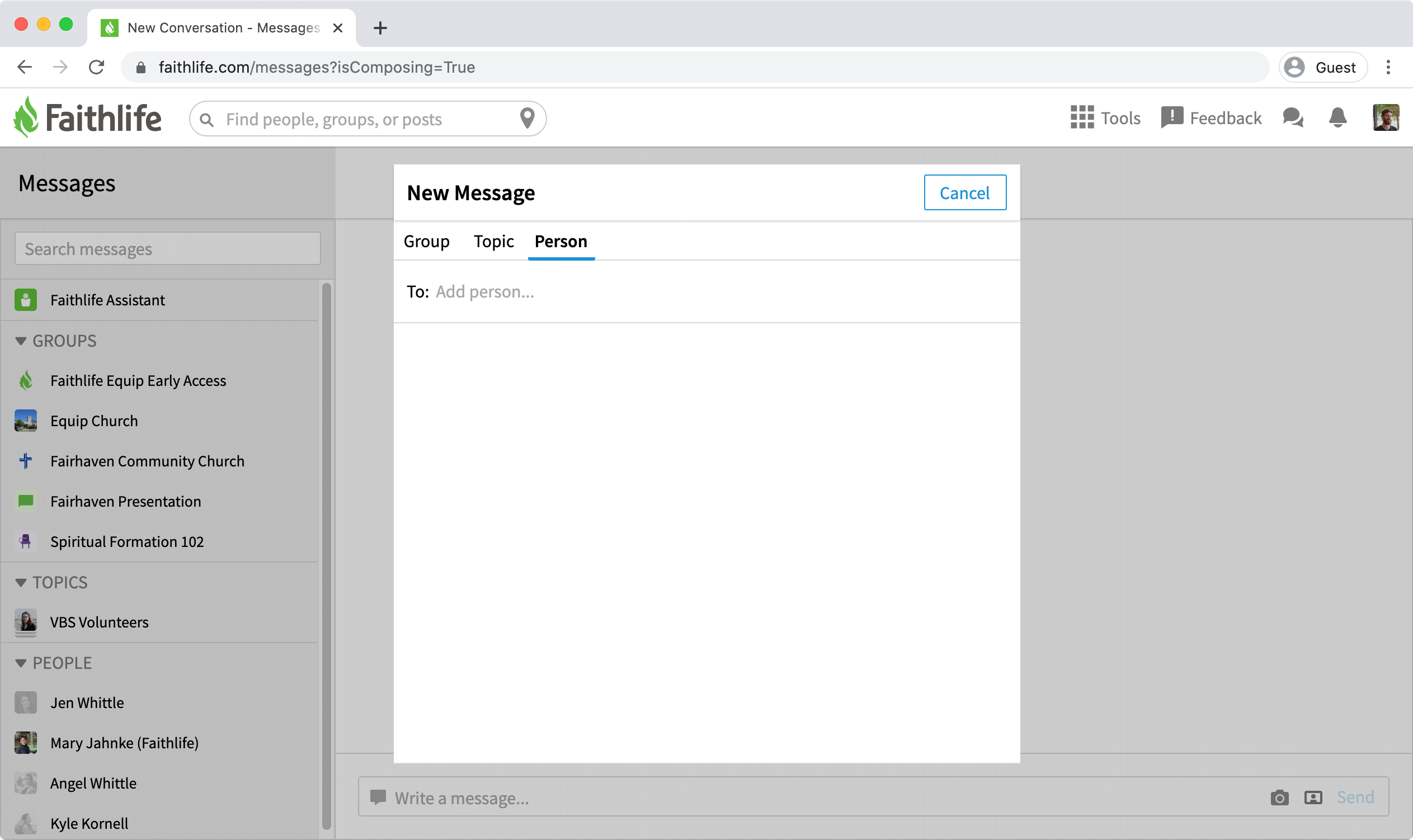Click the Faithlife flame logo
The height and width of the screenshot is (840, 1413).
point(26,117)
